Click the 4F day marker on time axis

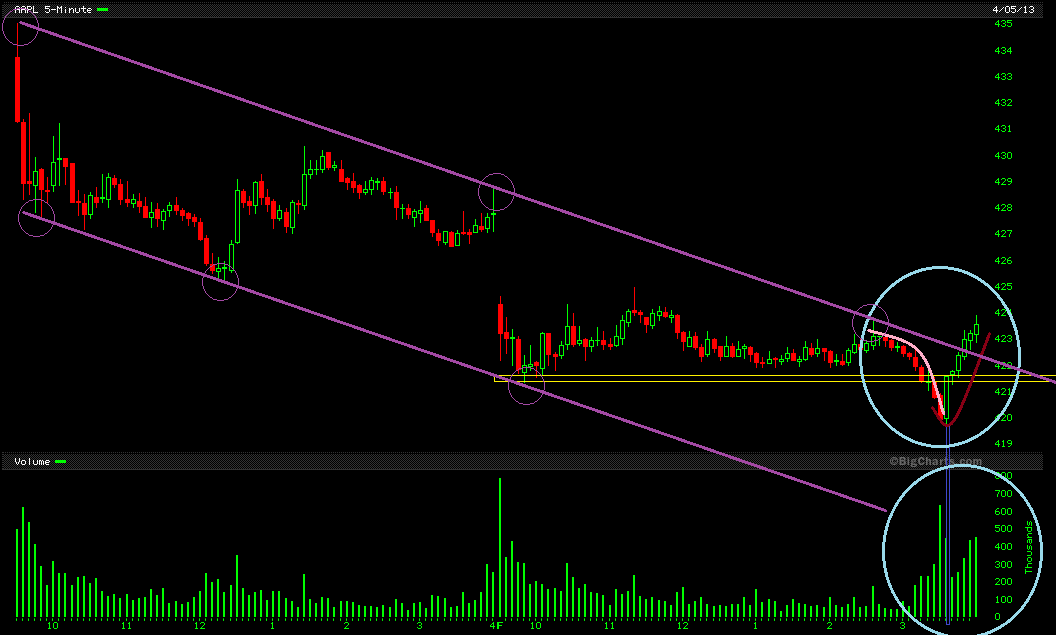tap(496, 626)
